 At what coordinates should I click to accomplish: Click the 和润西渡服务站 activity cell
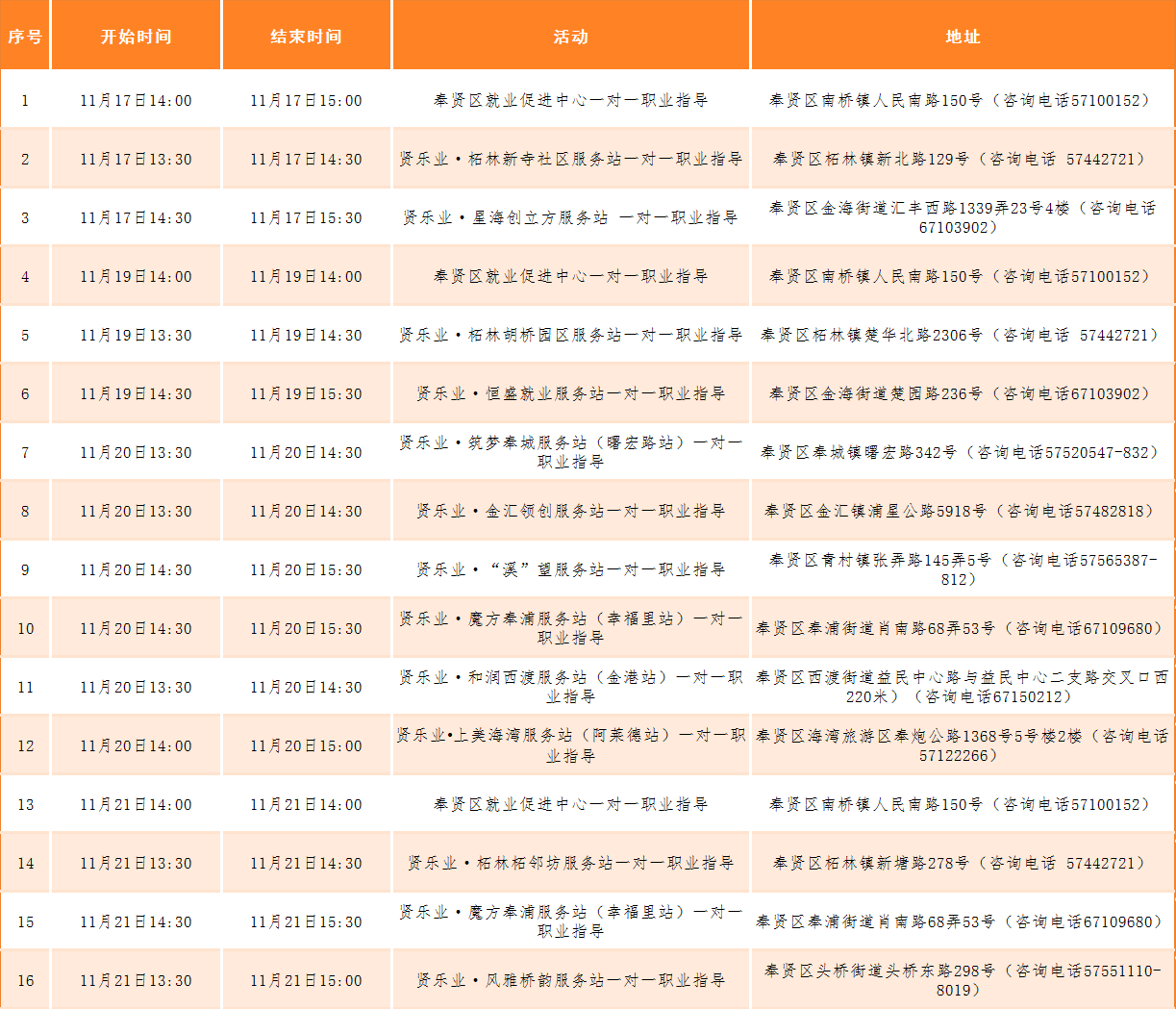point(570,687)
